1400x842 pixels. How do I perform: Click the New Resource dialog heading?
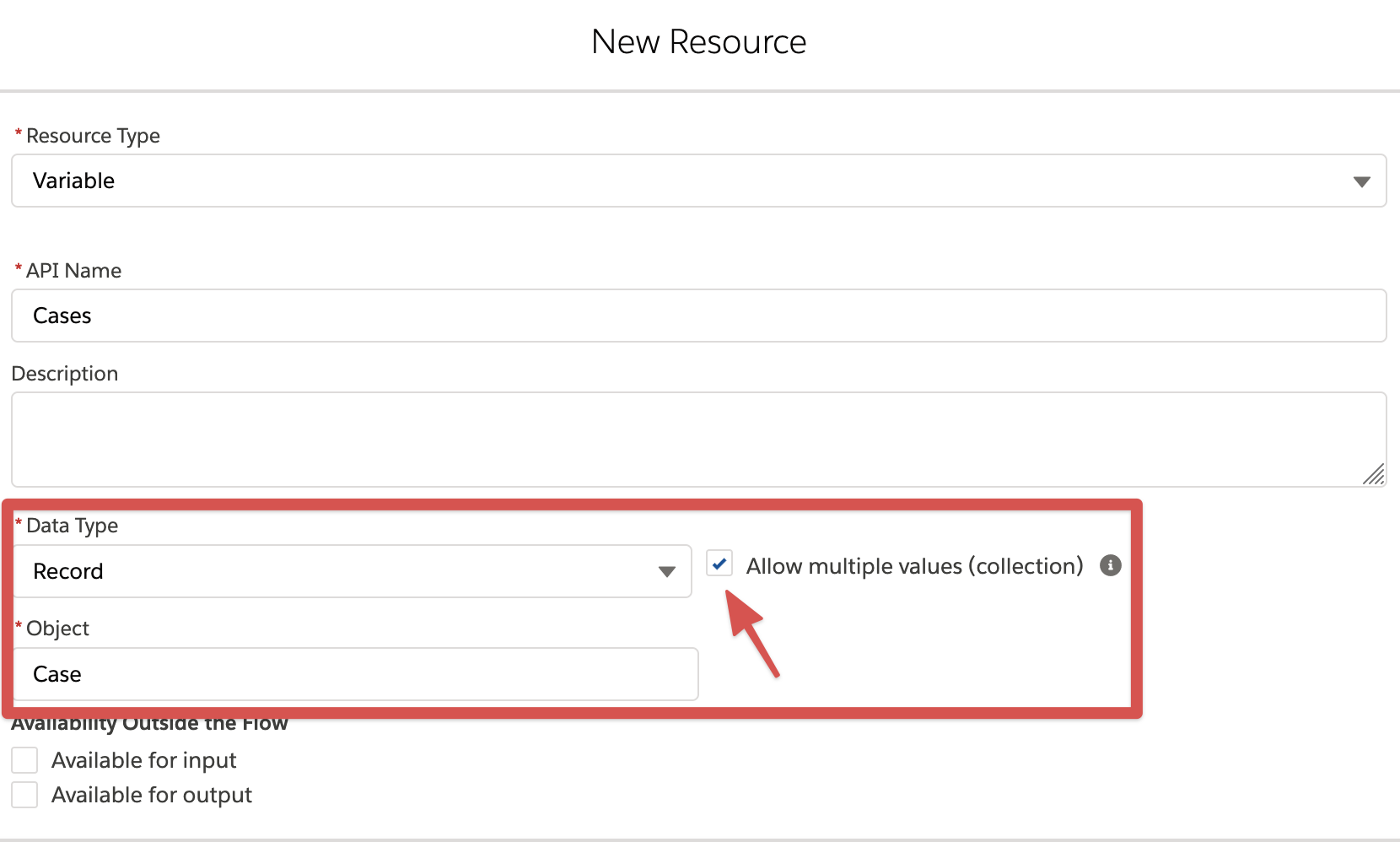point(698,41)
